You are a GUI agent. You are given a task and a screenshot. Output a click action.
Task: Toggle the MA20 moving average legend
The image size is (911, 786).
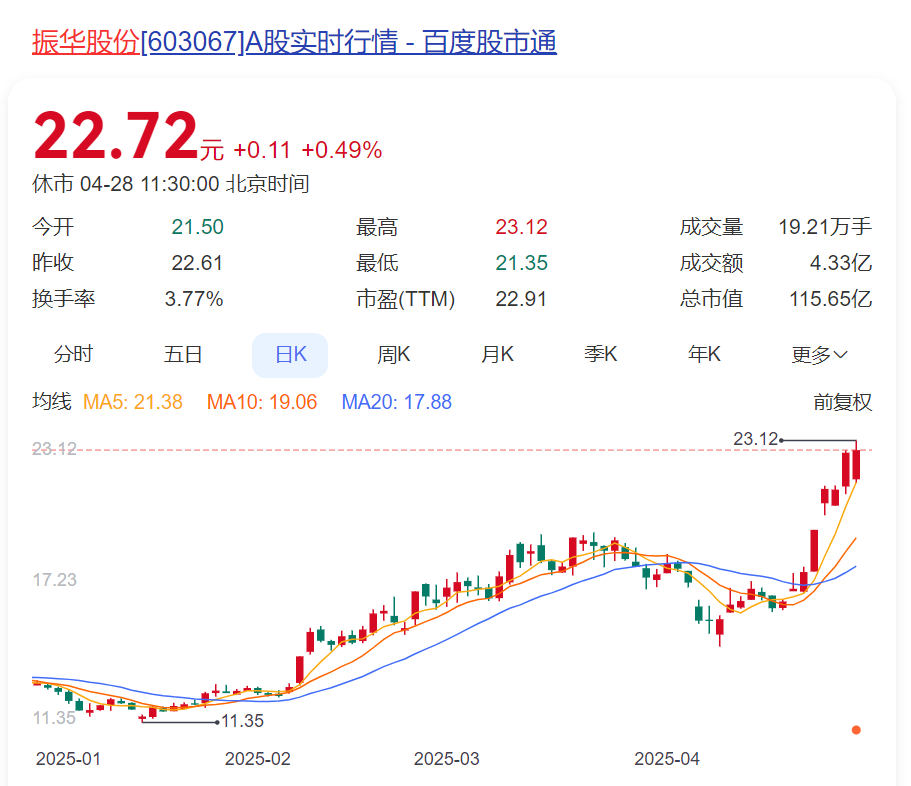(x=396, y=402)
